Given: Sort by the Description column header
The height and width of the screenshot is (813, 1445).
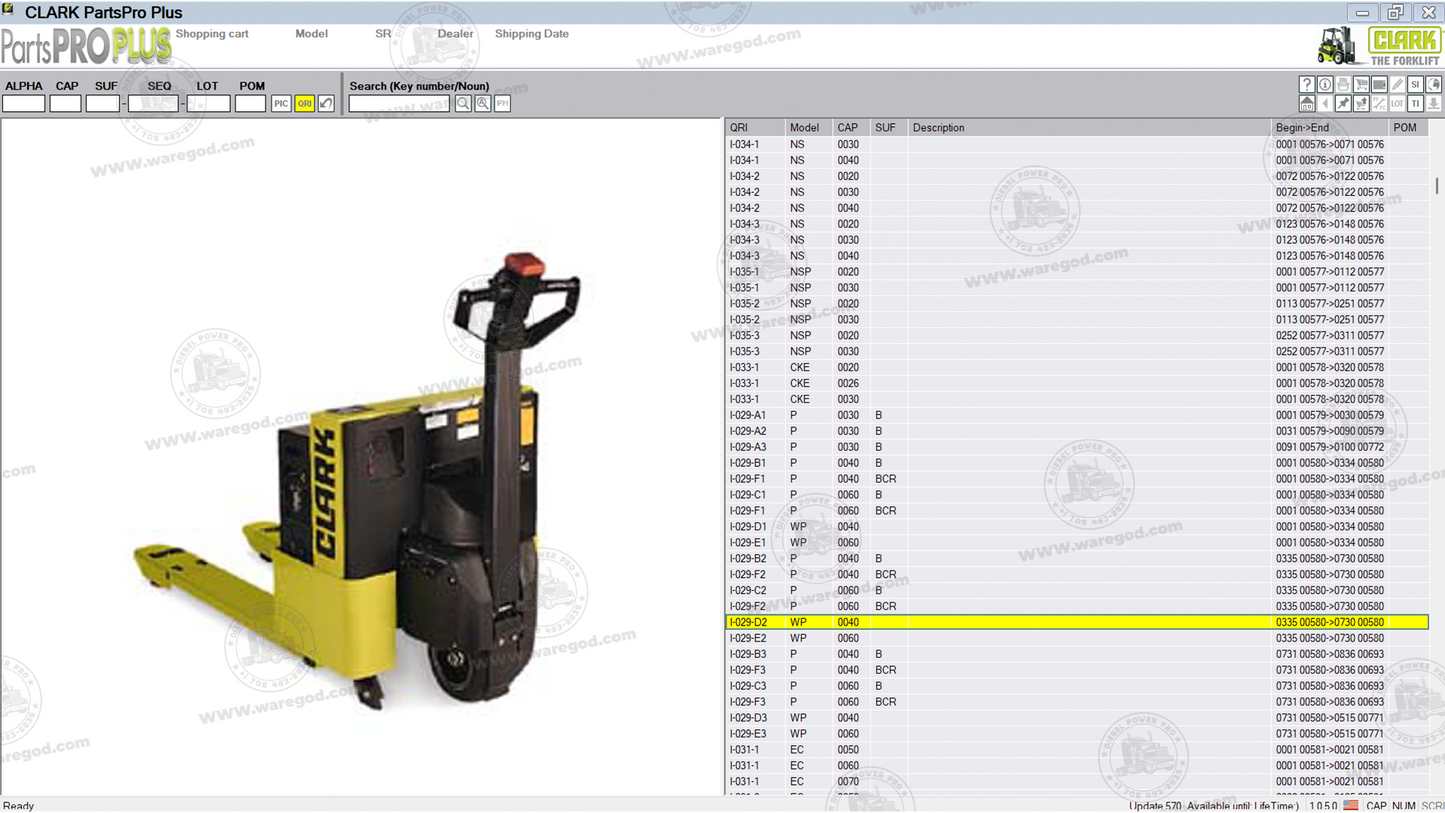Looking at the screenshot, I should point(1089,128).
